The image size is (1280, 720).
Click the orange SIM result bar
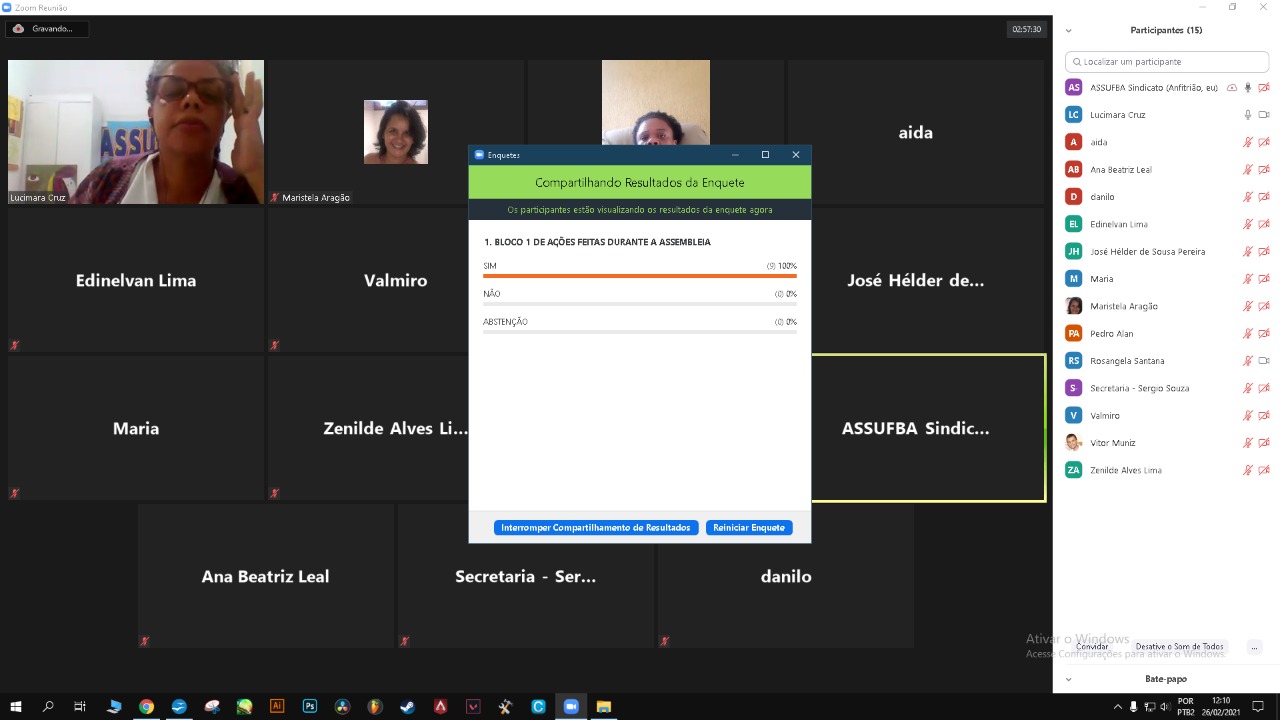coord(639,276)
